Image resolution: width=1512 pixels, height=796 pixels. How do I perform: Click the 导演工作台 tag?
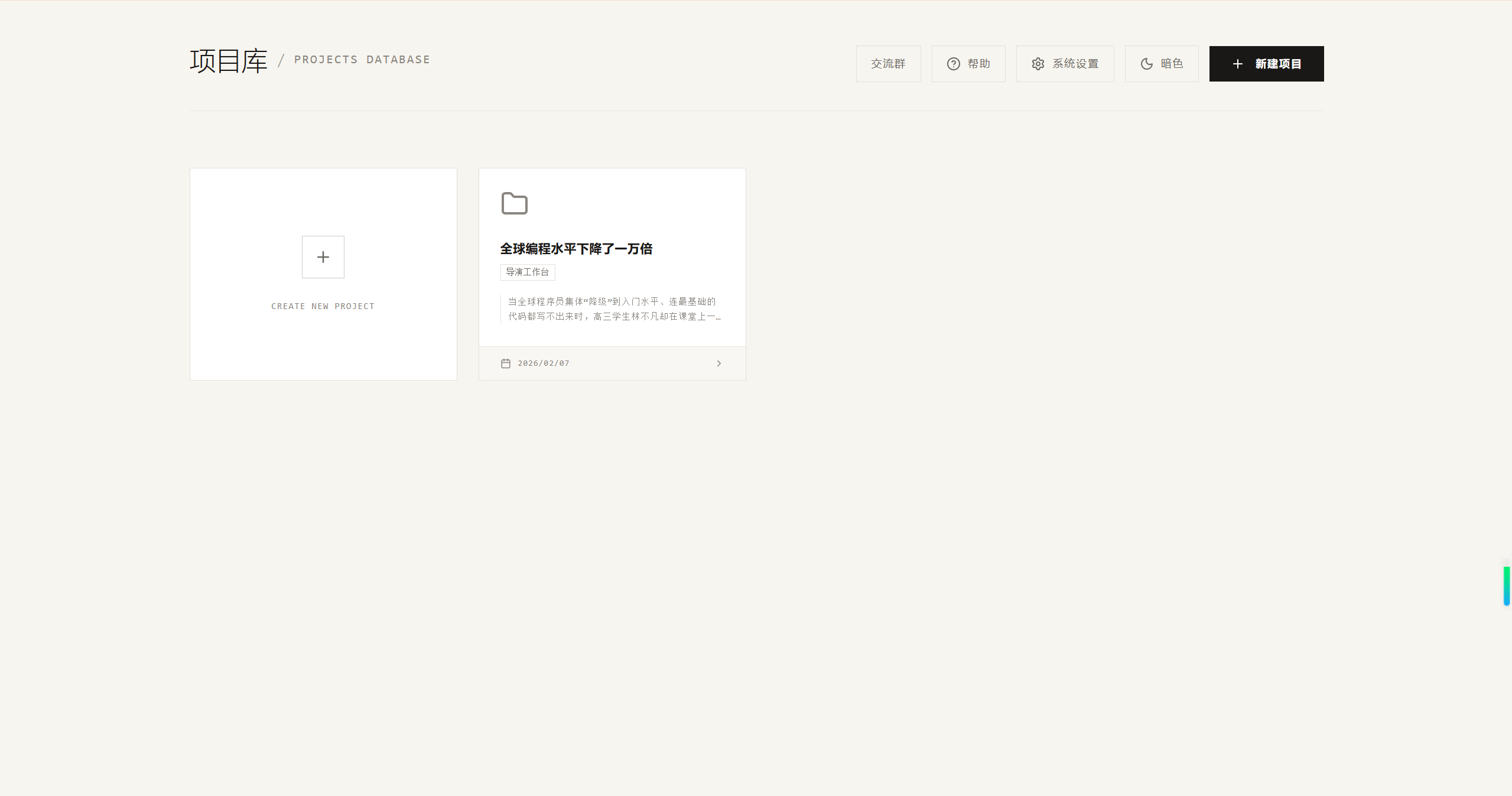528,272
